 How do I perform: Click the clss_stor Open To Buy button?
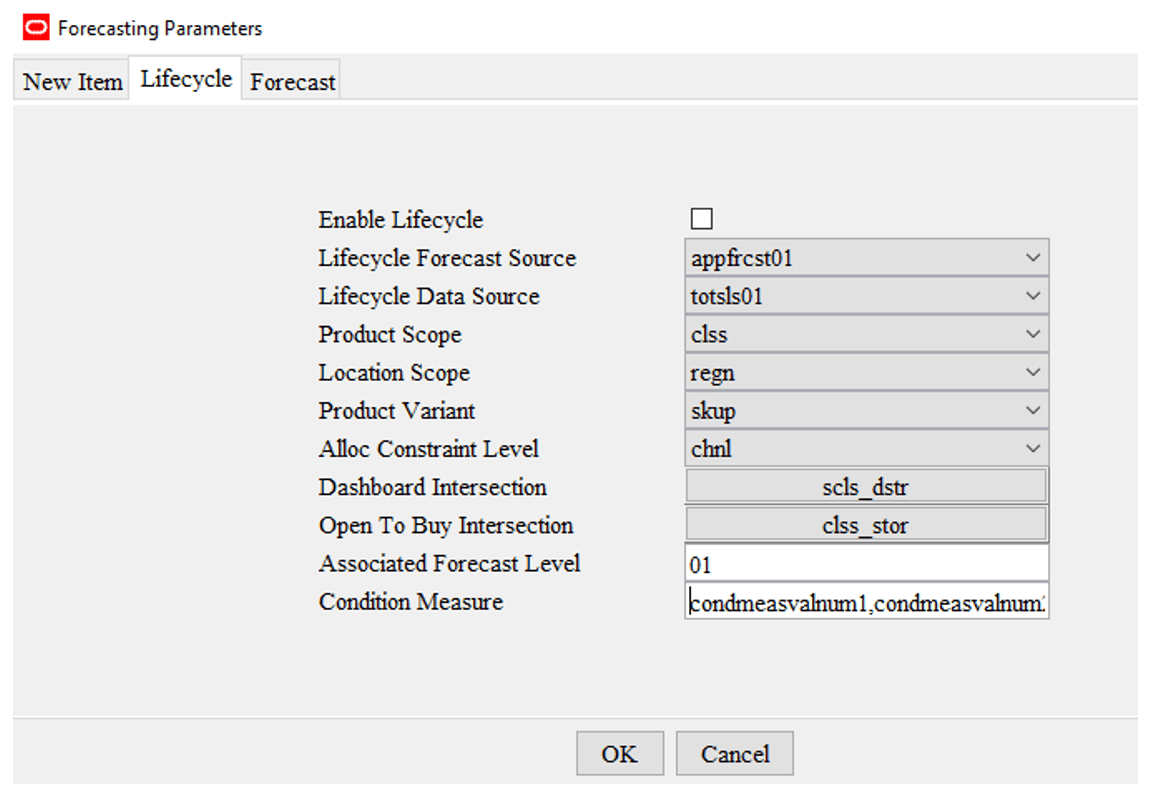(x=865, y=524)
